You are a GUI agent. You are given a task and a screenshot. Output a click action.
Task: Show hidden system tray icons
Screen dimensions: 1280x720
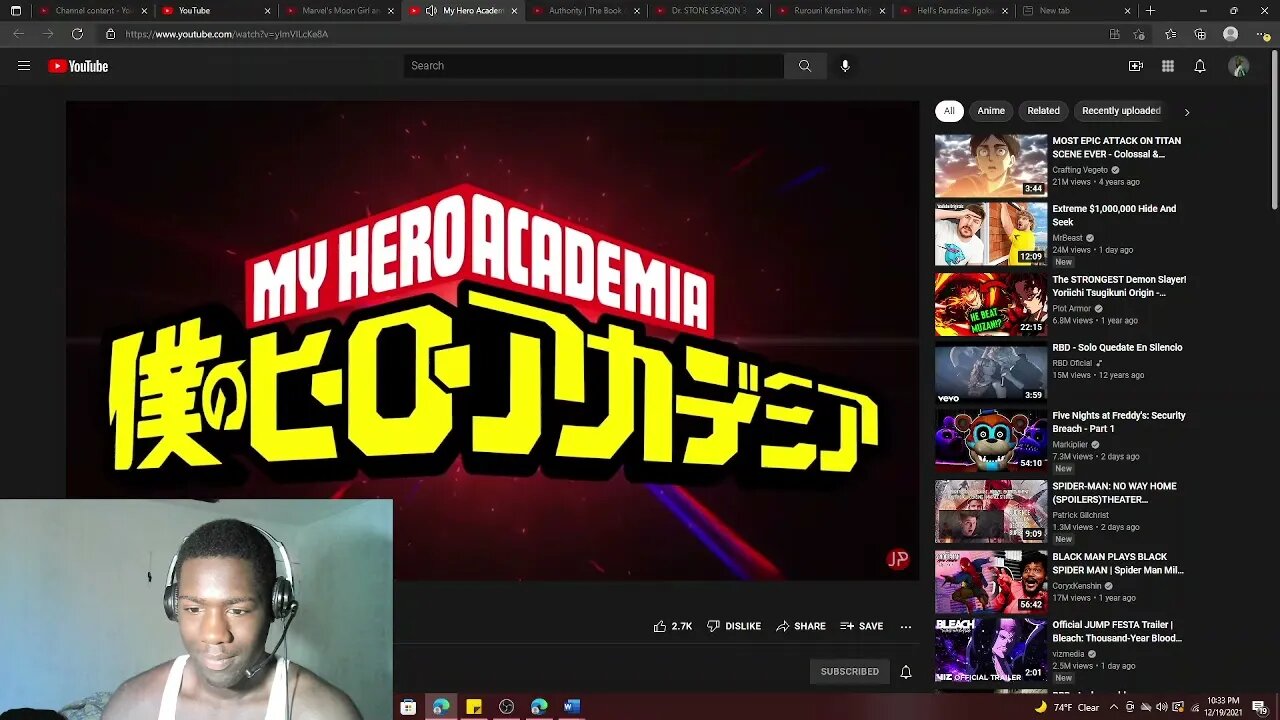(x=1114, y=707)
